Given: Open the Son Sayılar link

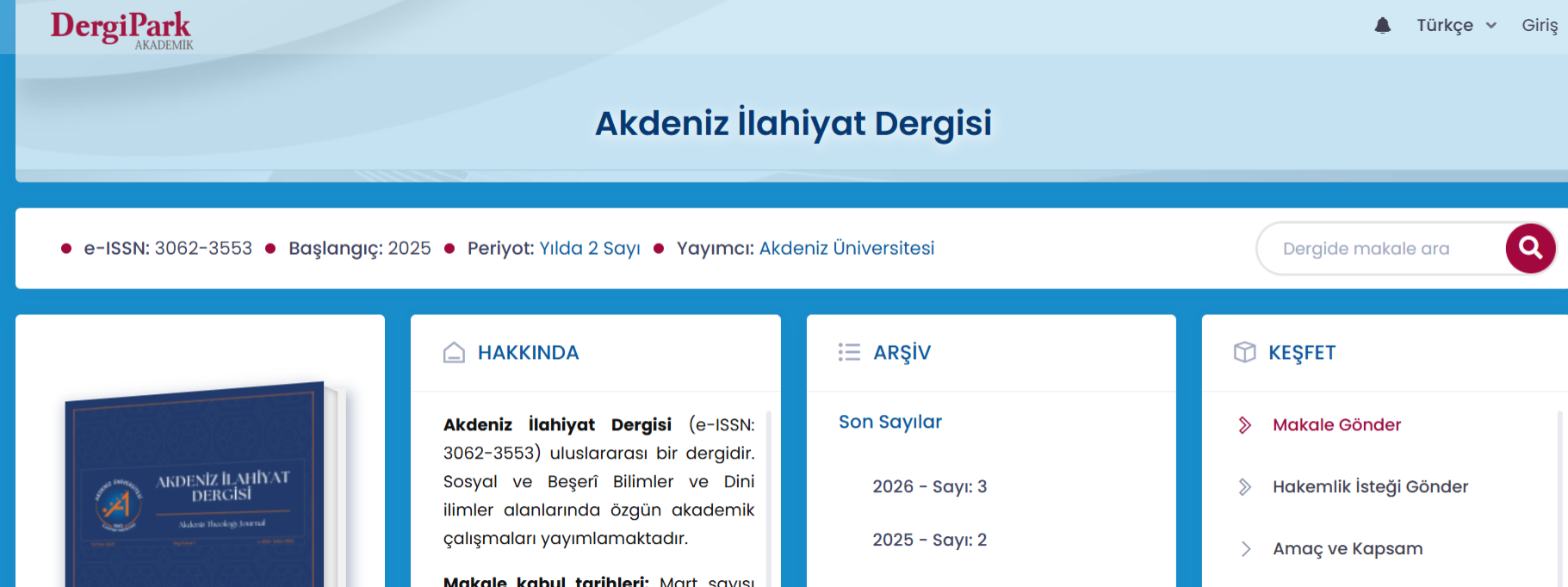Looking at the screenshot, I should click(890, 423).
